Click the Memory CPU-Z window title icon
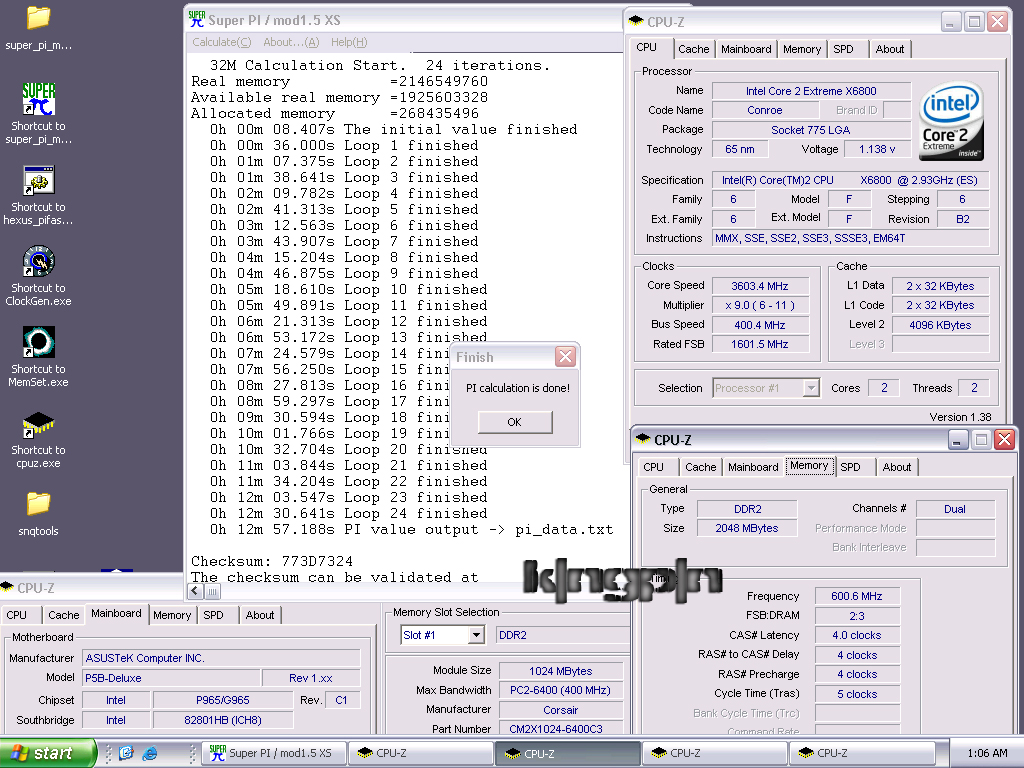1024x768 pixels. [643, 440]
